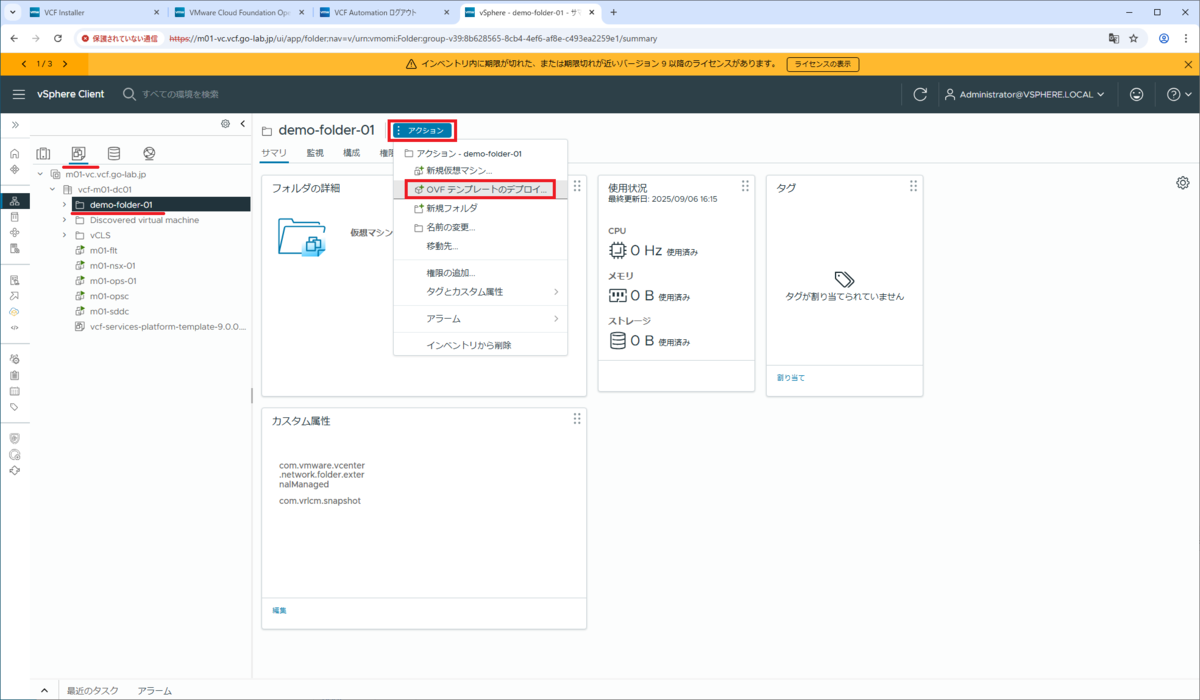
Task: Expand the left sidebar with the double chevron
Action: (x=15, y=124)
